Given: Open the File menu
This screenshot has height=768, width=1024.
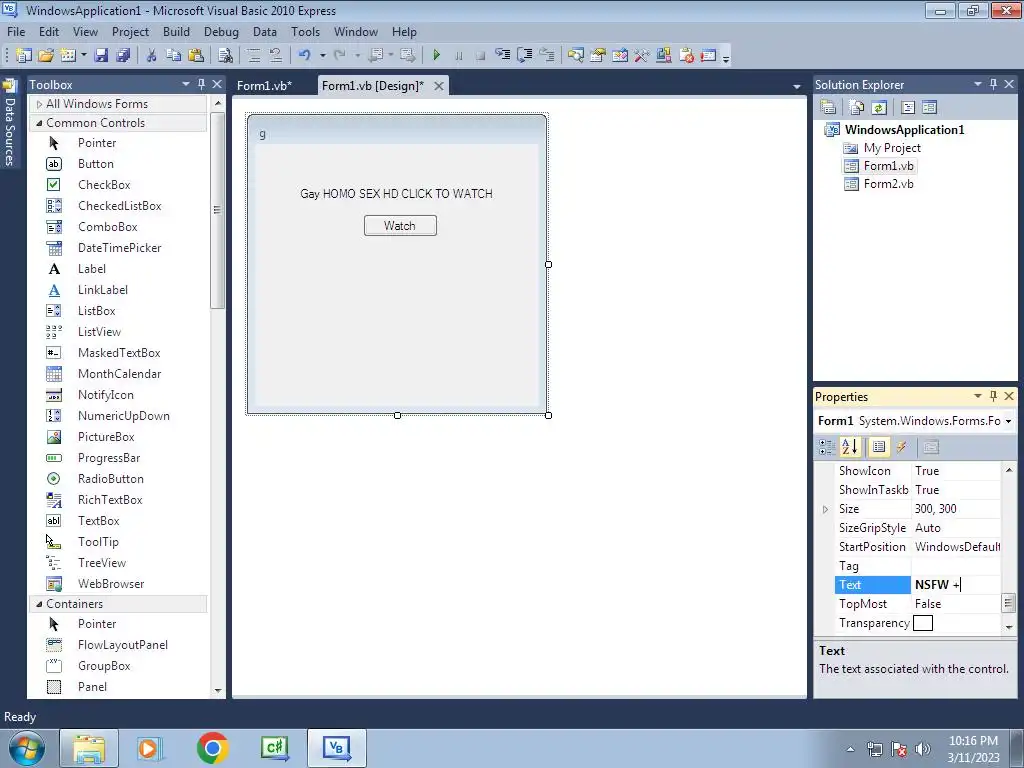Looking at the screenshot, I should click(16, 31).
